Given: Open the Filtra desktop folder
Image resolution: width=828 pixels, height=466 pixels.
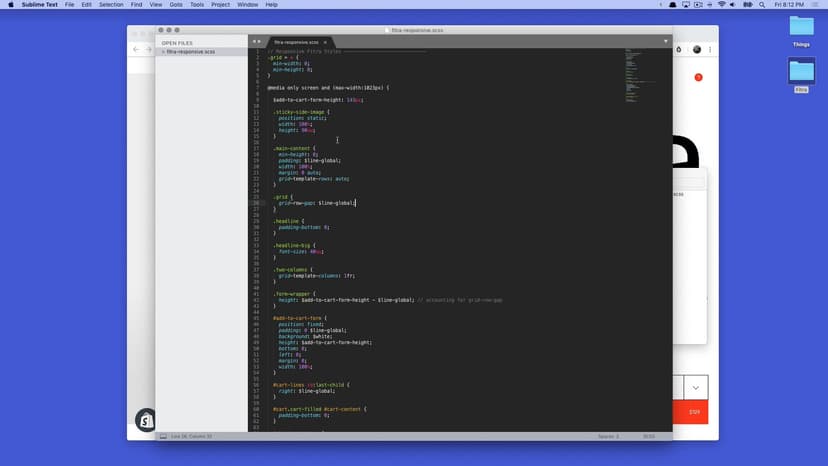Looking at the screenshot, I should pyautogui.click(x=801, y=72).
